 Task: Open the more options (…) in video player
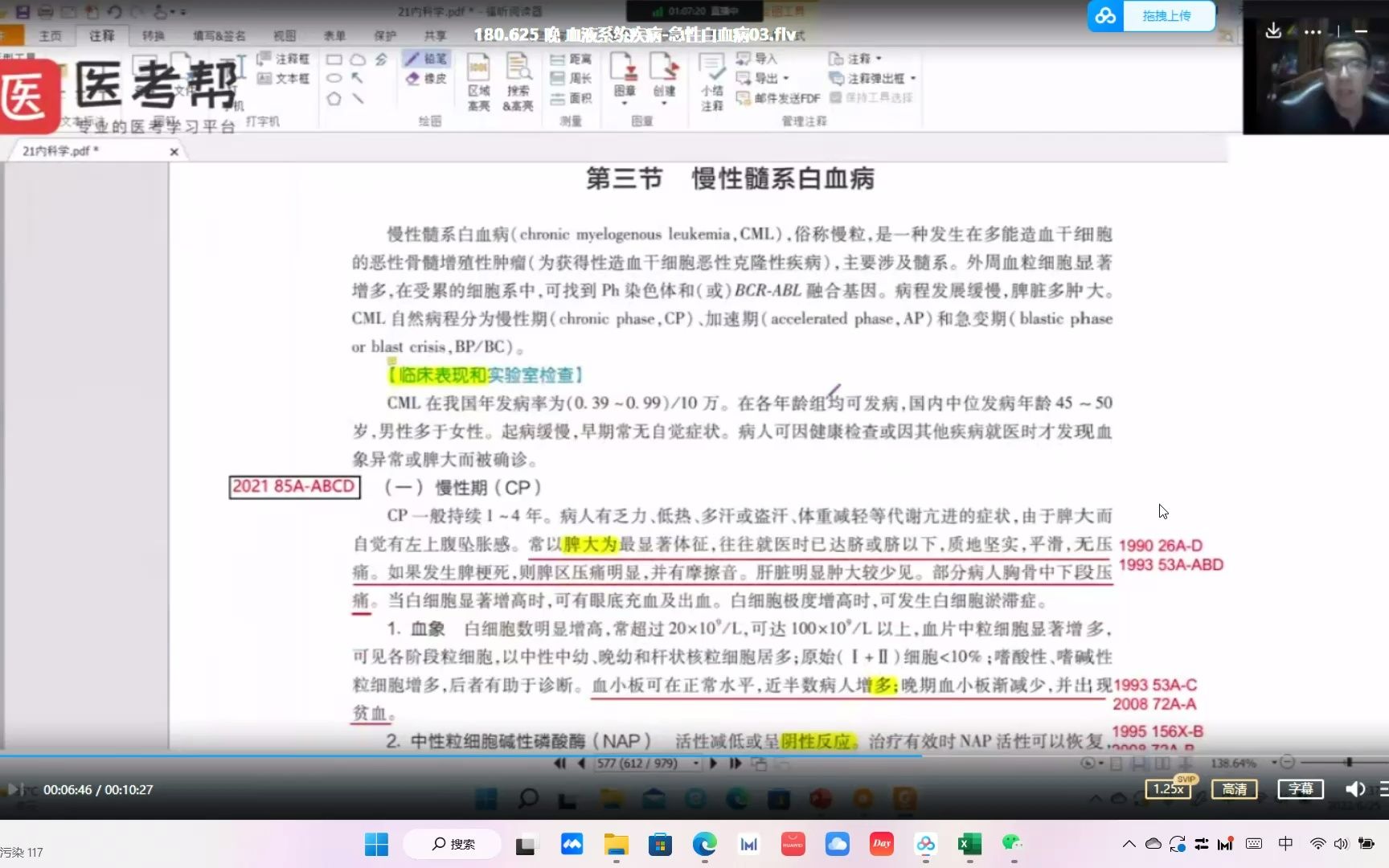(x=1313, y=32)
